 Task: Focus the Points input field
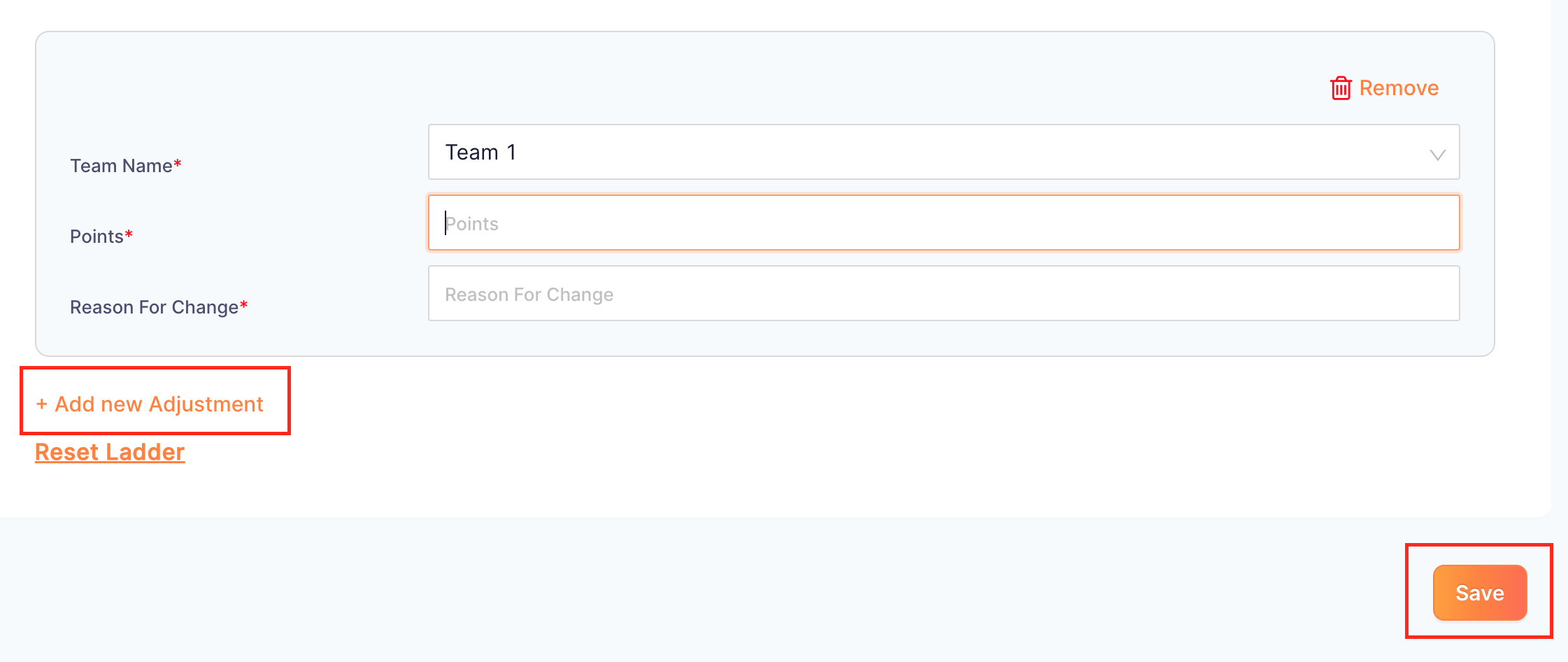coord(943,223)
